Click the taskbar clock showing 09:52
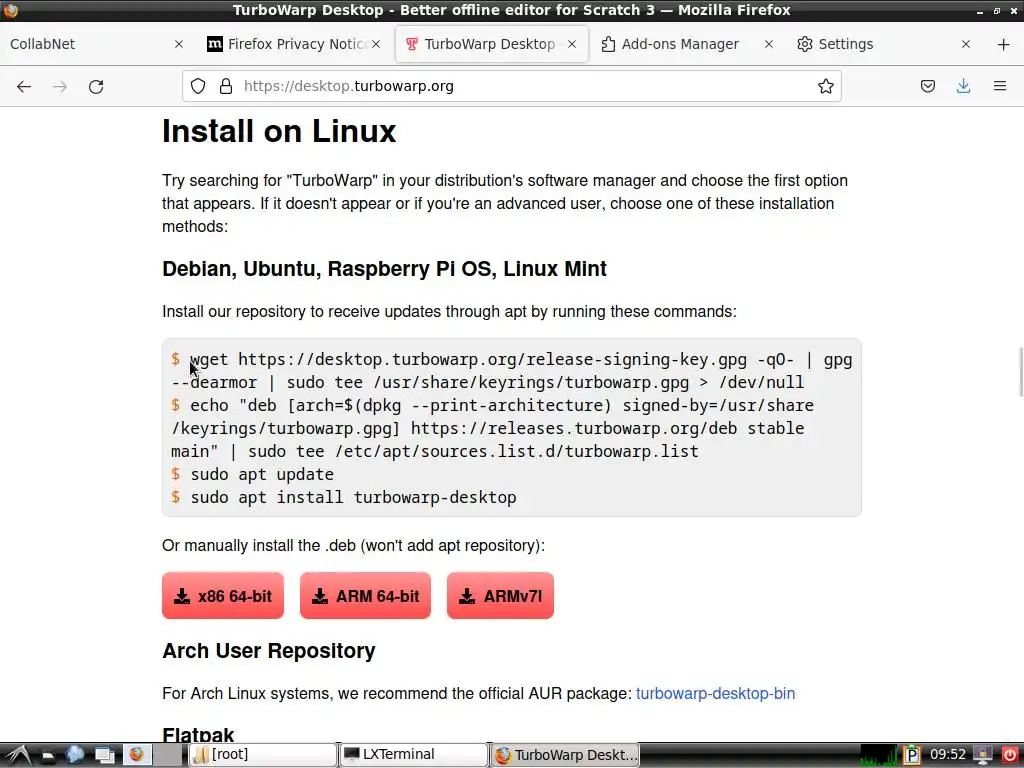 tap(948, 755)
